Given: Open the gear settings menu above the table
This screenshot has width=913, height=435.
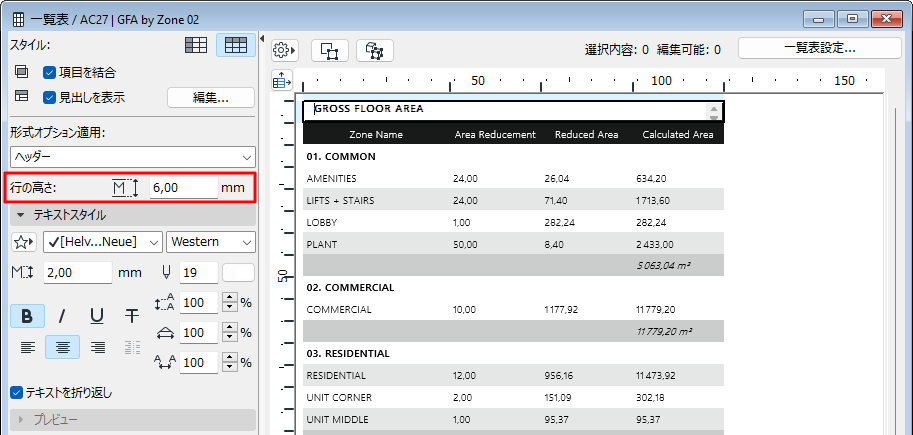Looking at the screenshot, I should coord(285,50).
